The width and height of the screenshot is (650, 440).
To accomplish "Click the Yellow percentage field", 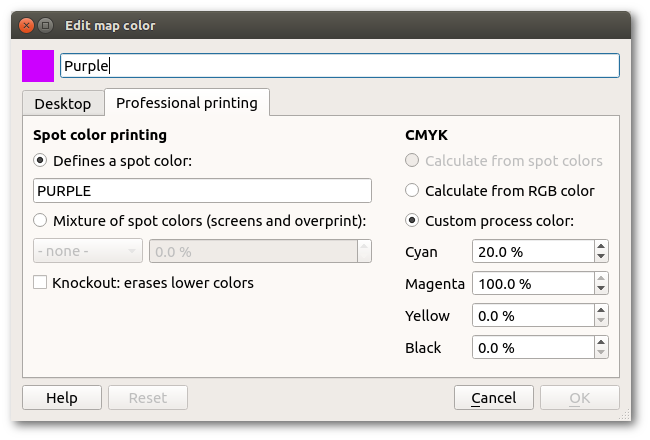I will [x=531, y=316].
